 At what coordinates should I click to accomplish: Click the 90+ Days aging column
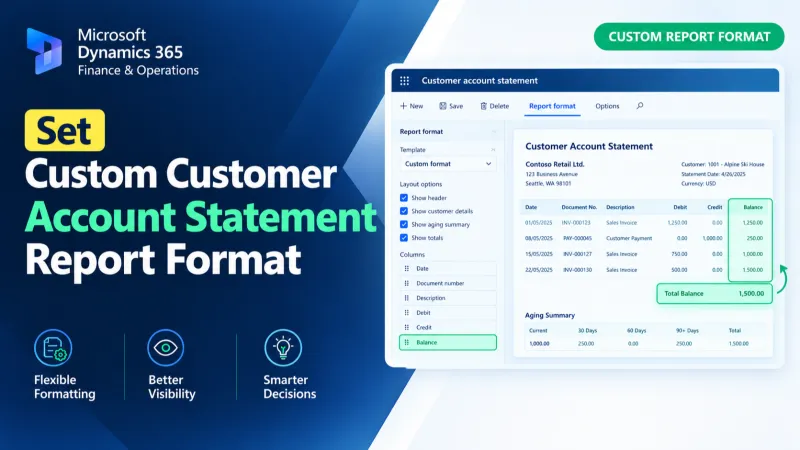[687, 331]
